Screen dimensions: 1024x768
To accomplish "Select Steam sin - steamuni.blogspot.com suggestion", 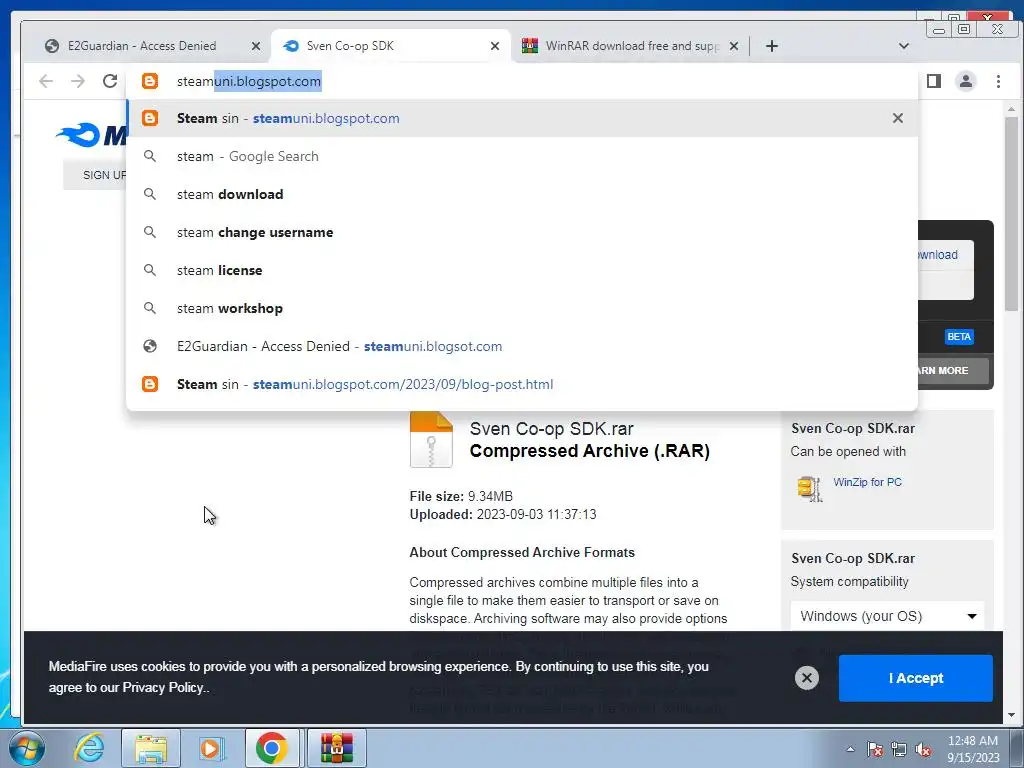I will [522, 118].
